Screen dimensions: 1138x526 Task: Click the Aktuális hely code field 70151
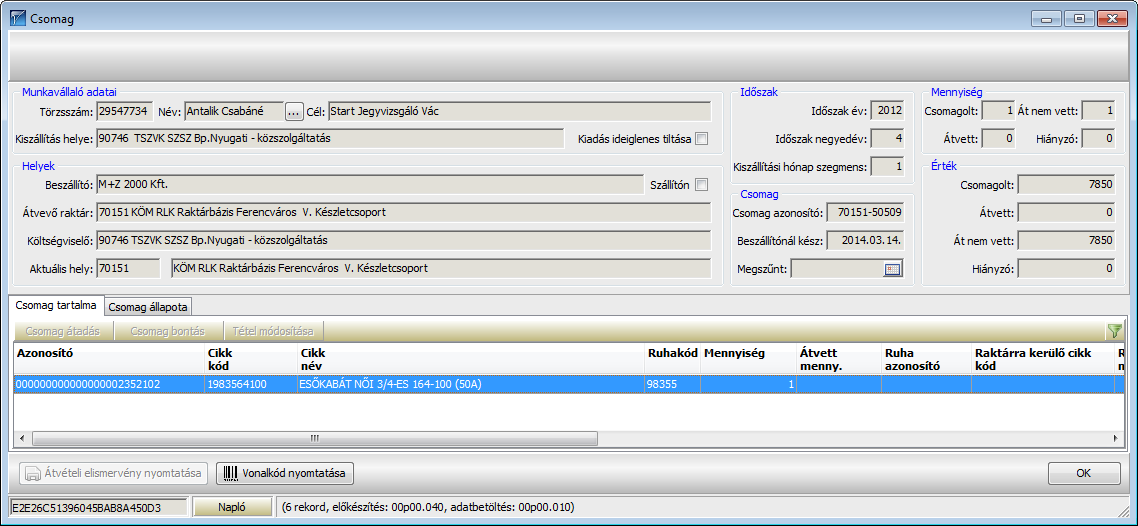click(x=128, y=268)
